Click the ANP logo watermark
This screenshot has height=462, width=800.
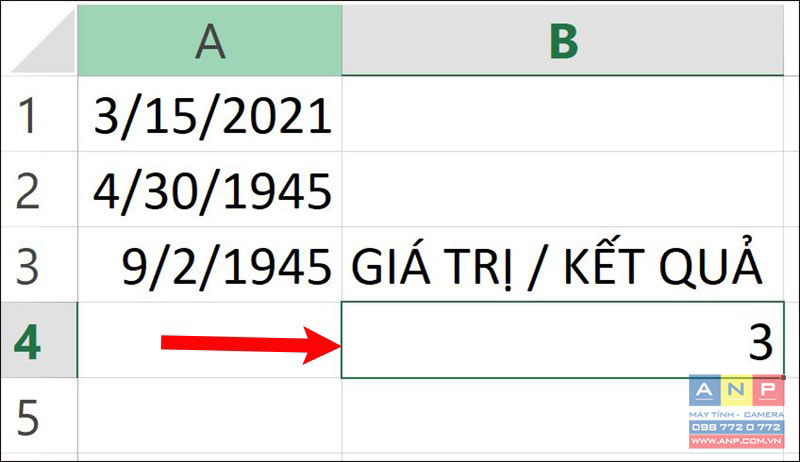tap(736, 391)
